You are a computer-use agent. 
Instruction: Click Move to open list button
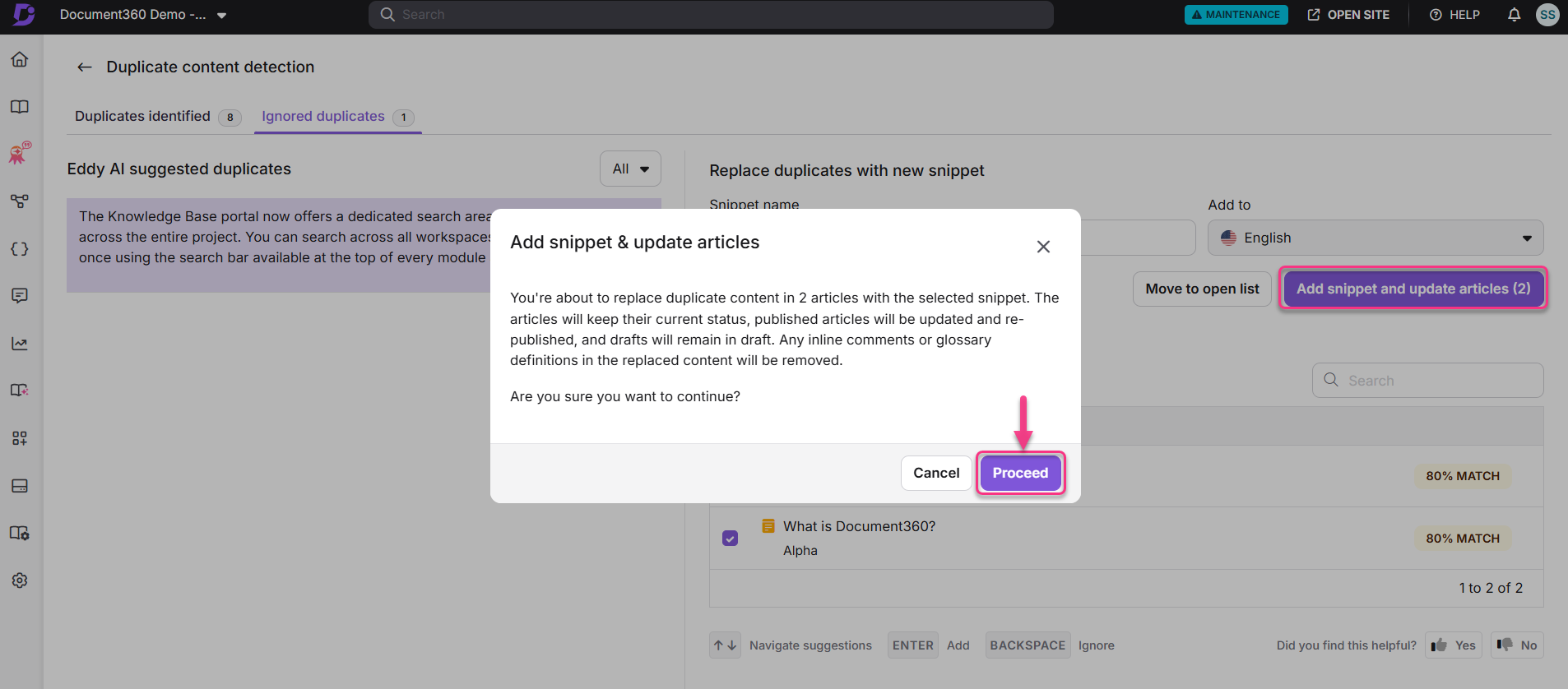(1202, 289)
